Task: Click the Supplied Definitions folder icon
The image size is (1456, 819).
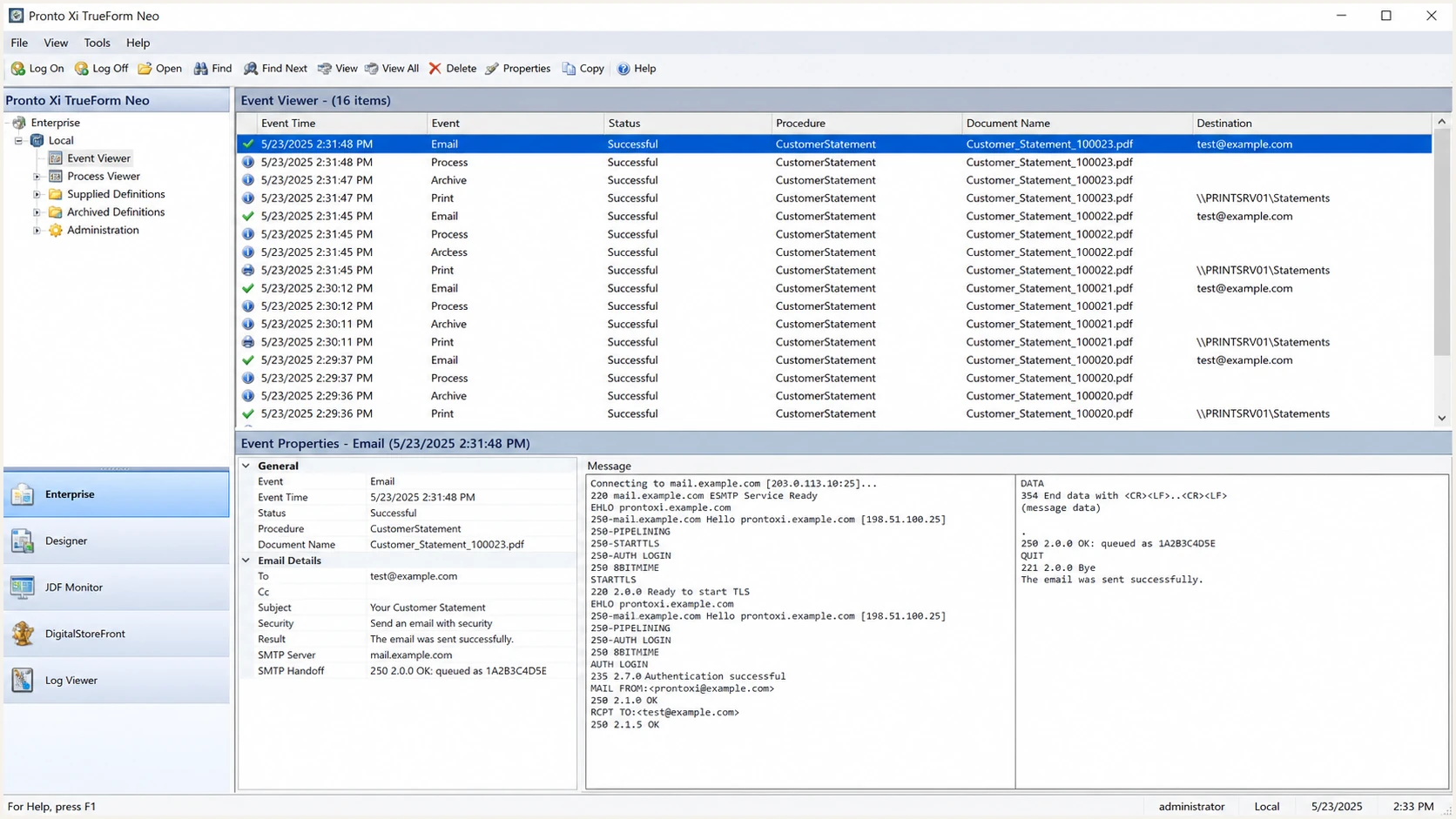Action: coord(56,194)
